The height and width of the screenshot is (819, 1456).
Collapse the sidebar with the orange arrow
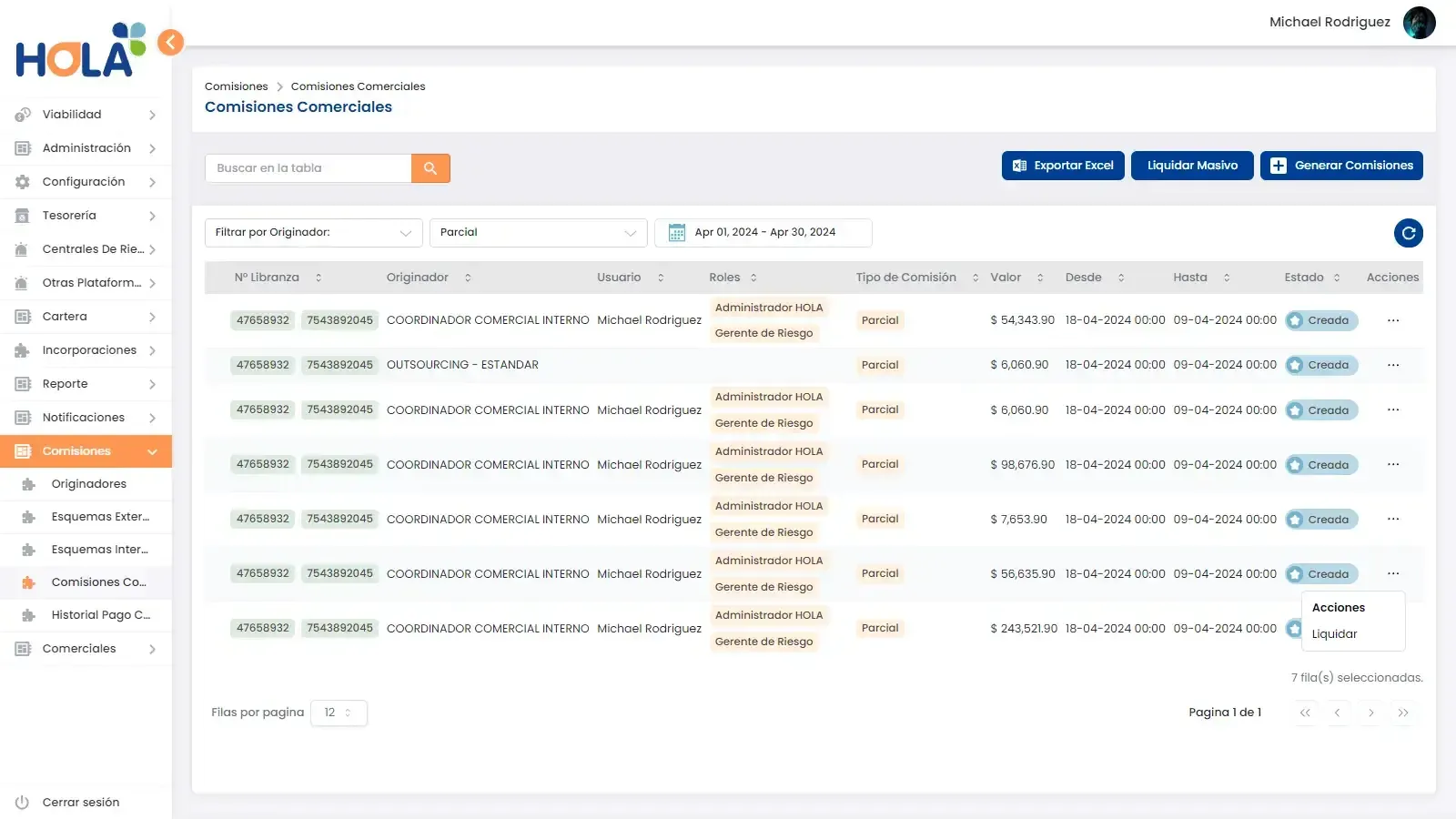coord(170,42)
